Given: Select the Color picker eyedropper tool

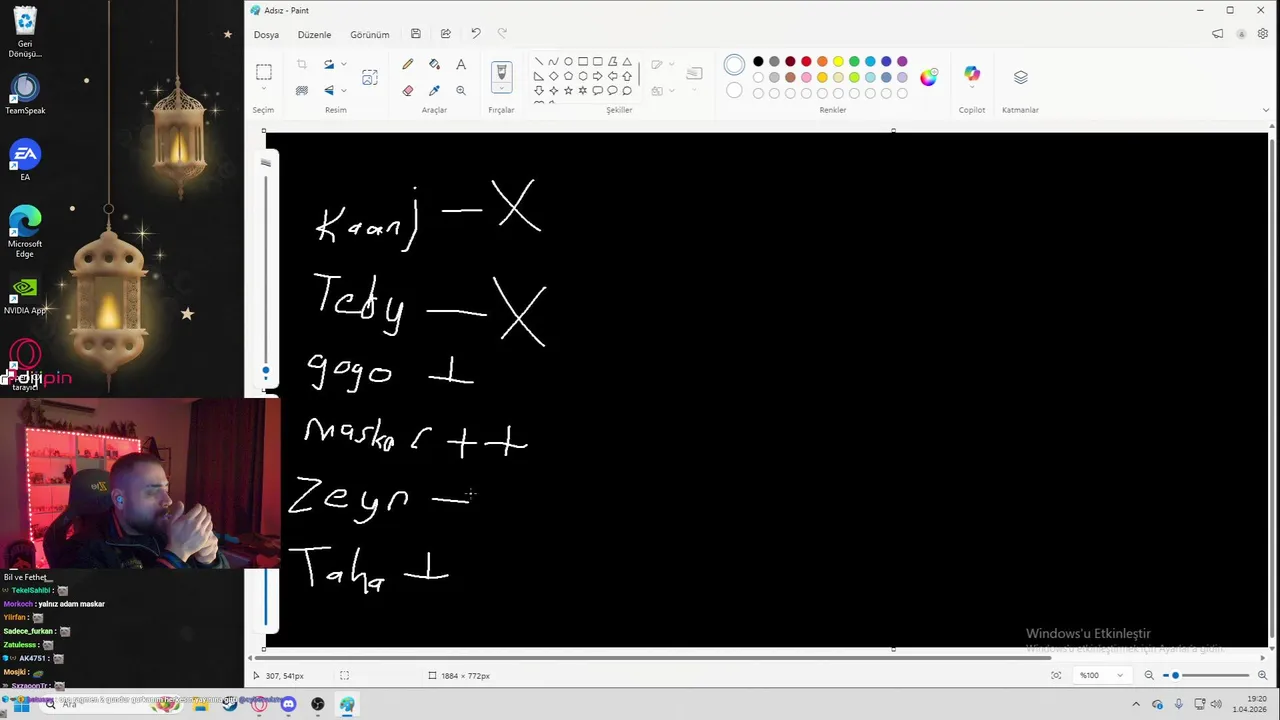Looking at the screenshot, I should 434,90.
